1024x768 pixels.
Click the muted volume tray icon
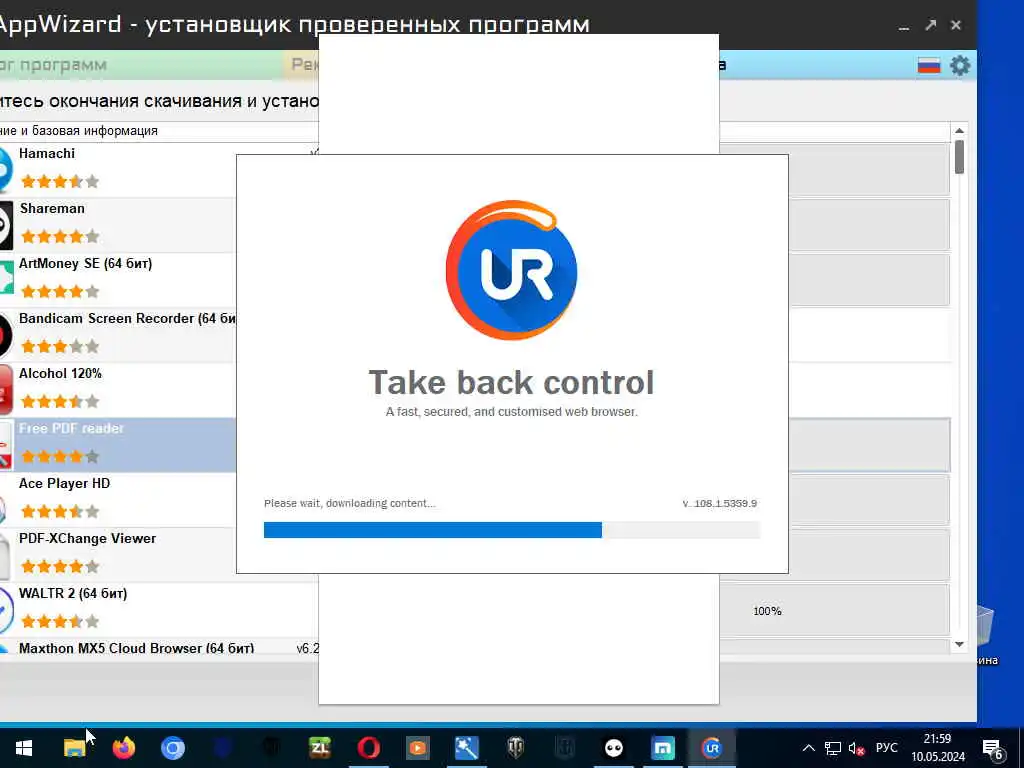click(x=856, y=748)
